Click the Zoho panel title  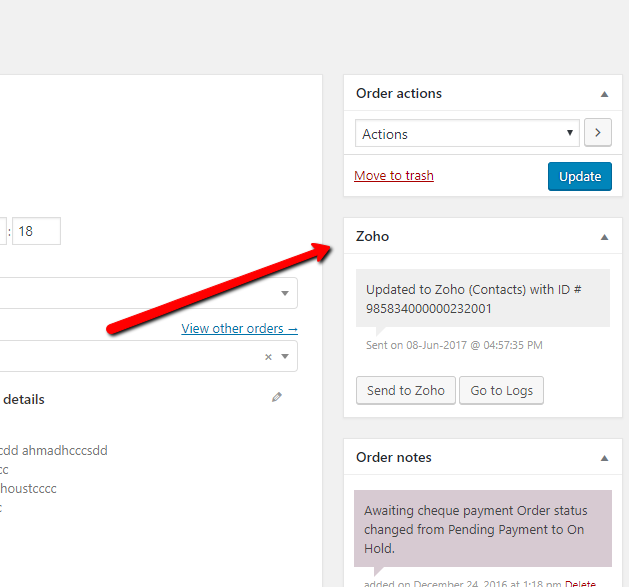pos(373,237)
